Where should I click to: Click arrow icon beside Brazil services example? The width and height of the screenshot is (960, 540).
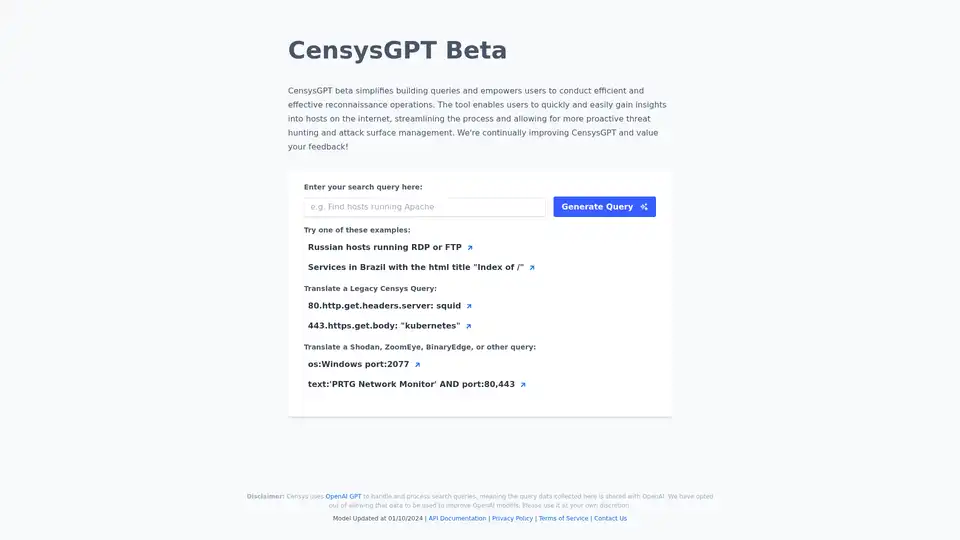[532, 267]
